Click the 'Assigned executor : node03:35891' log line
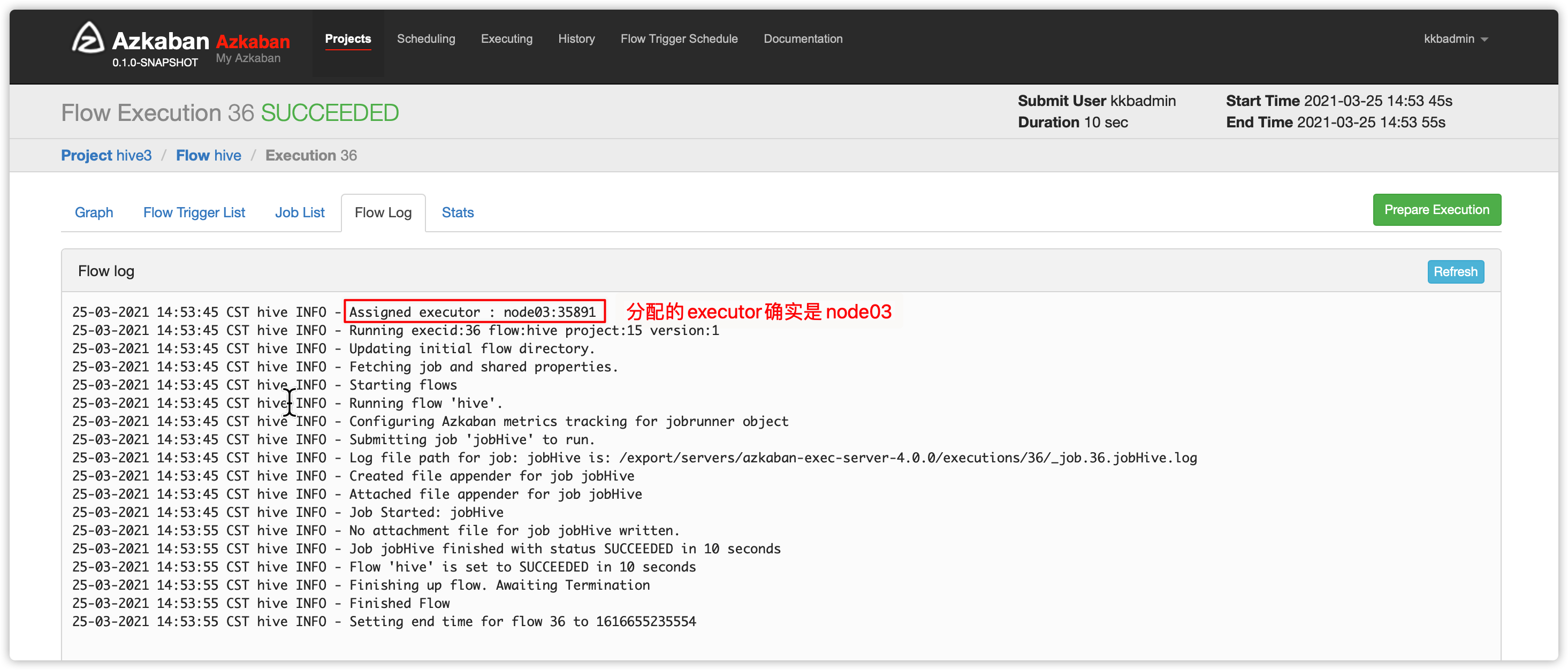The width and height of the screenshot is (1568, 670). point(333,312)
